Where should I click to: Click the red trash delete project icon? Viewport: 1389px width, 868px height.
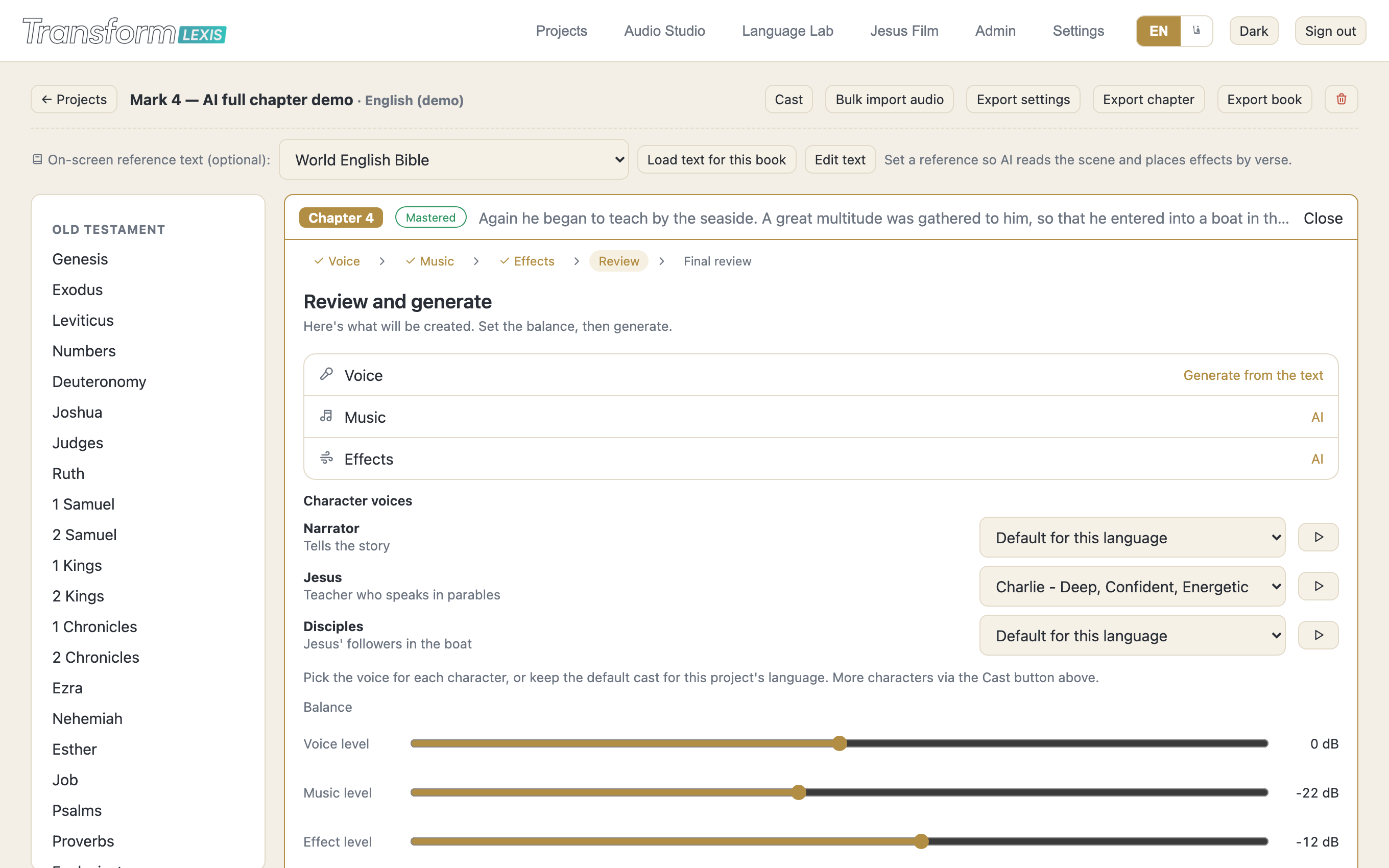pos(1341,100)
